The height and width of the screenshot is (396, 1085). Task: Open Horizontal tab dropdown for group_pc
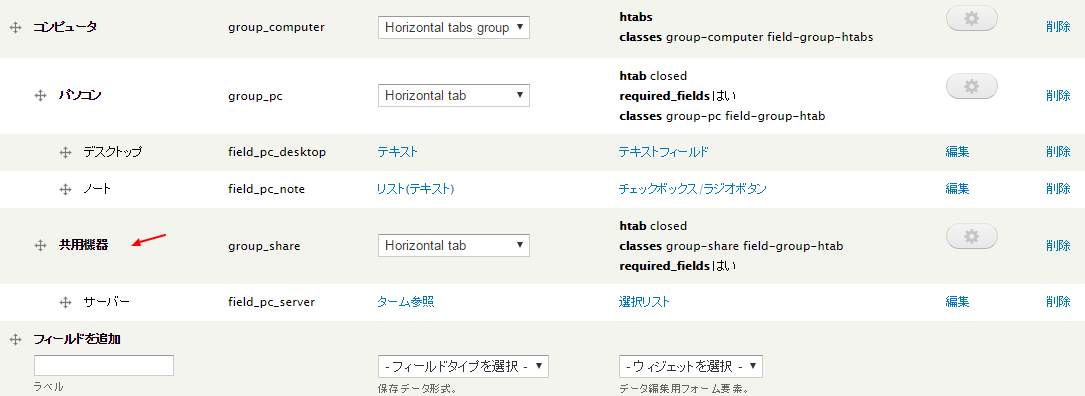coord(454,96)
